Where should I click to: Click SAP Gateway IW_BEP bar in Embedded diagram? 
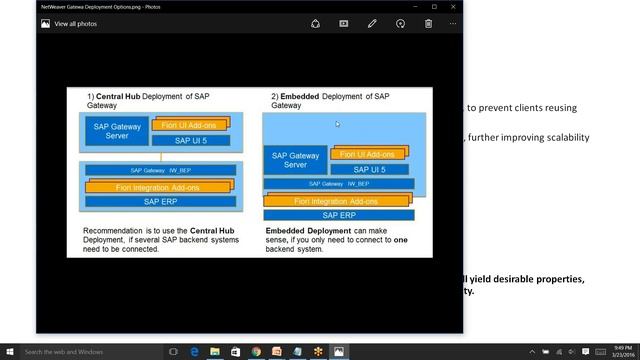339,184
